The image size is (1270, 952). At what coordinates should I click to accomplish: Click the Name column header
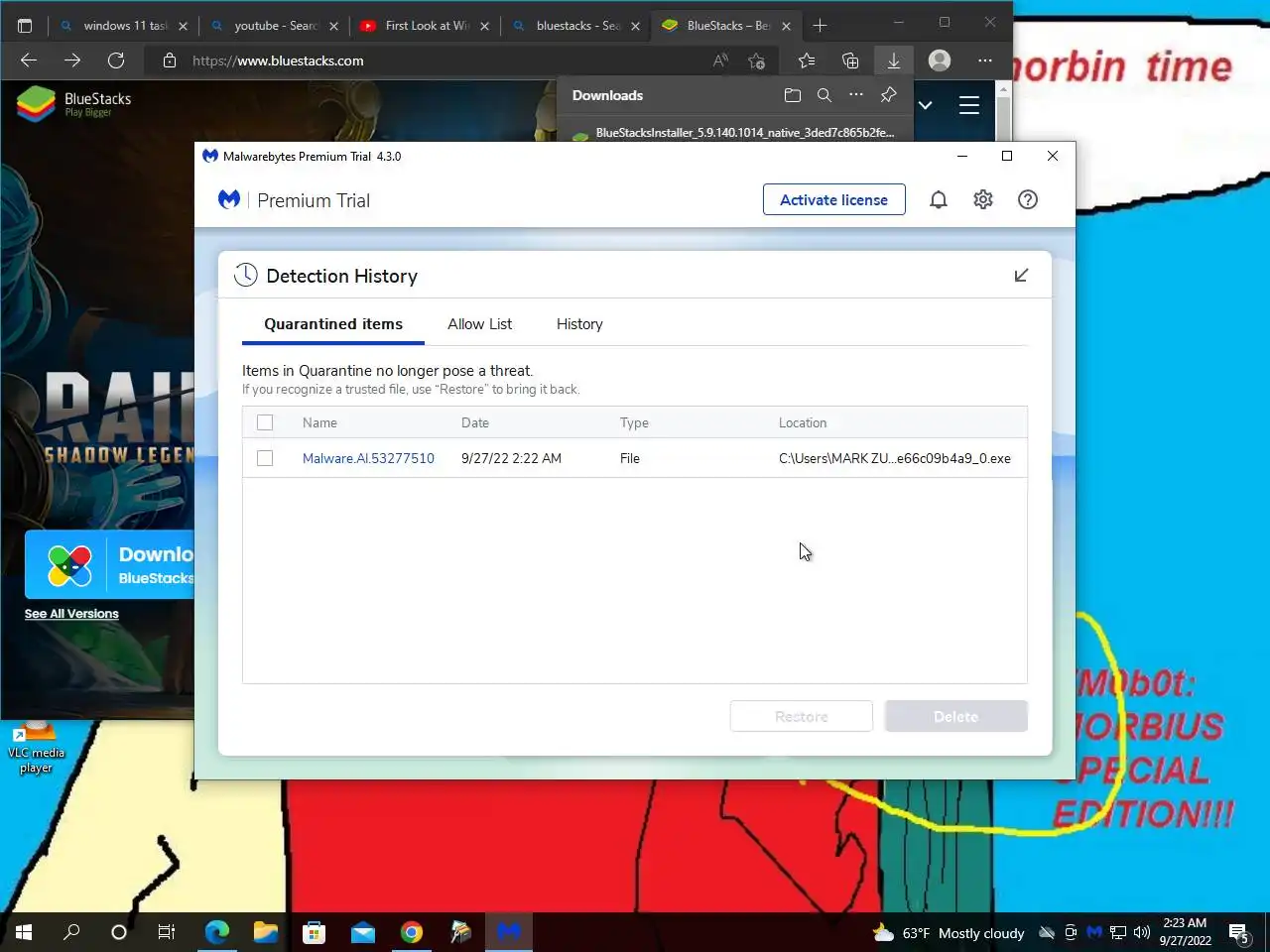pyautogui.click(x=319, y=422)
